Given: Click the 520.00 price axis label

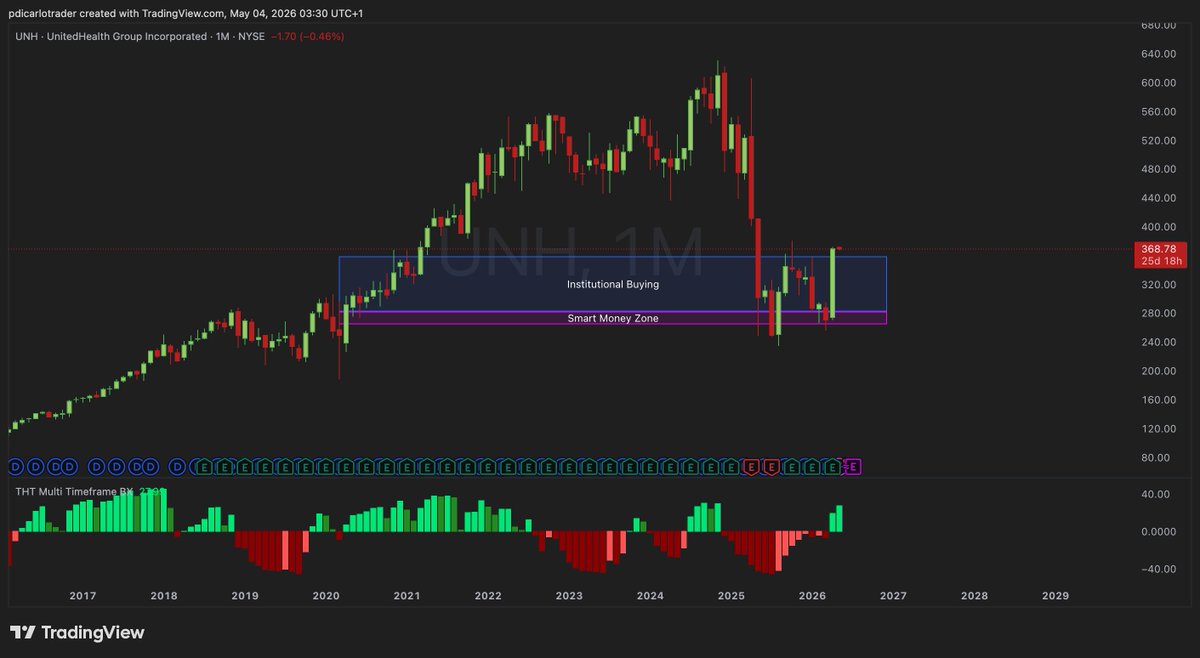Looking at the screenshot, I should click(x=1159, y=141).
